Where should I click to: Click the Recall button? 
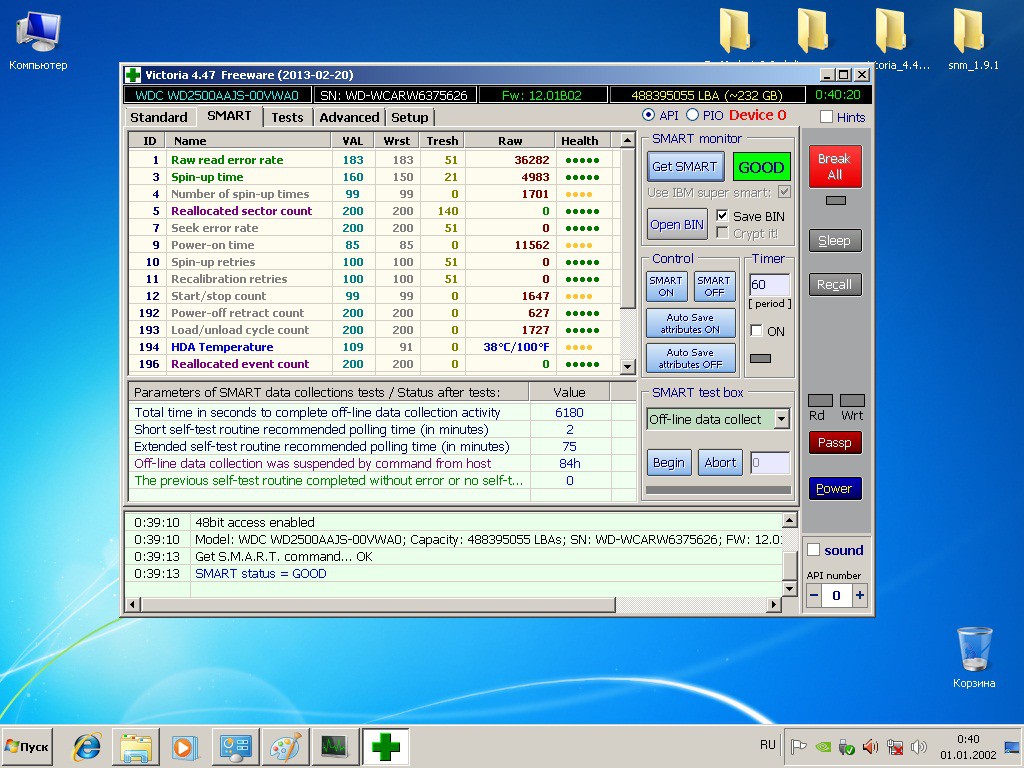coord(835,285)
